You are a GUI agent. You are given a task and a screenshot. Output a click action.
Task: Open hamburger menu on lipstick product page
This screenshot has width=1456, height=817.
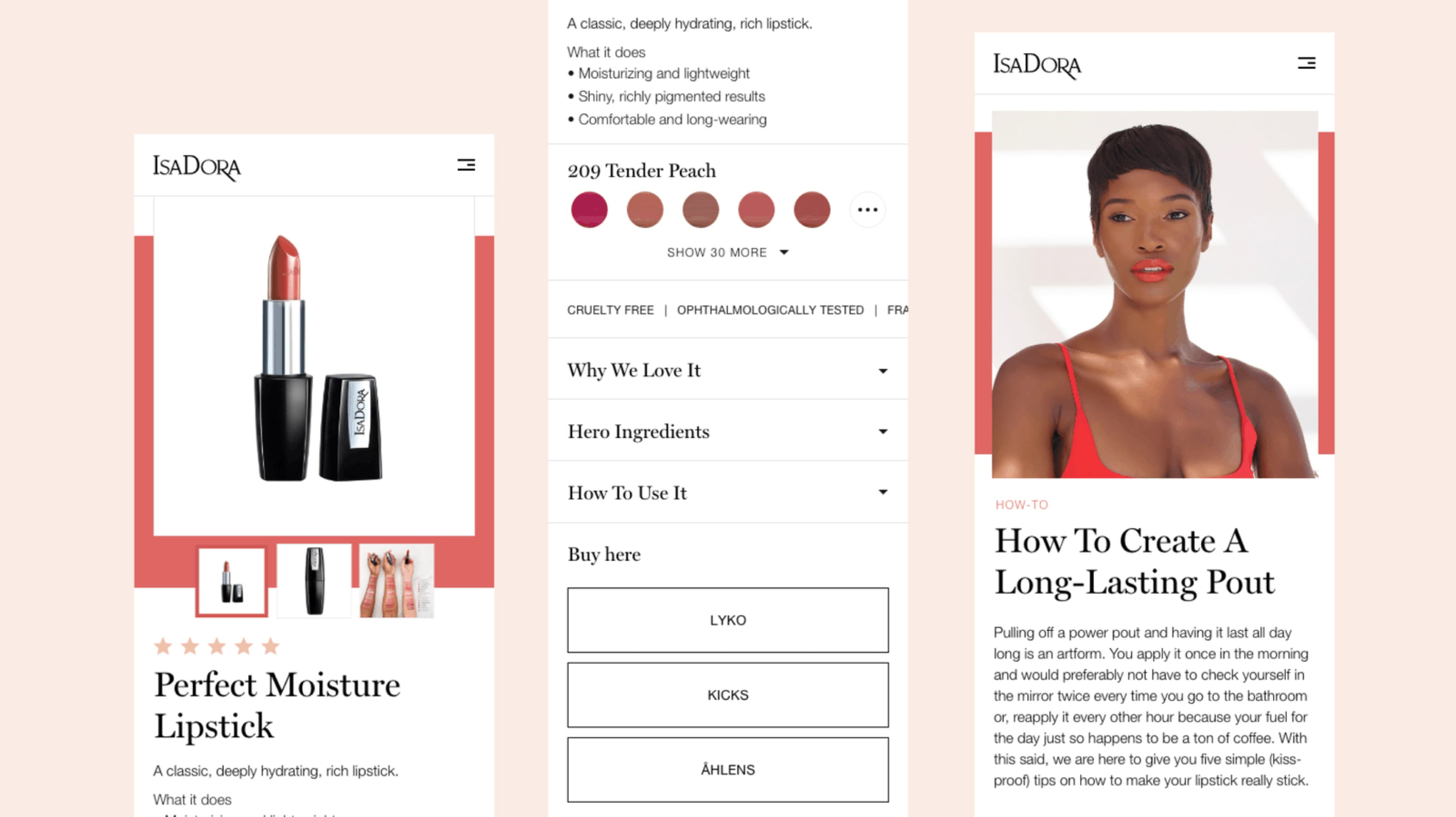pos(466,165)
